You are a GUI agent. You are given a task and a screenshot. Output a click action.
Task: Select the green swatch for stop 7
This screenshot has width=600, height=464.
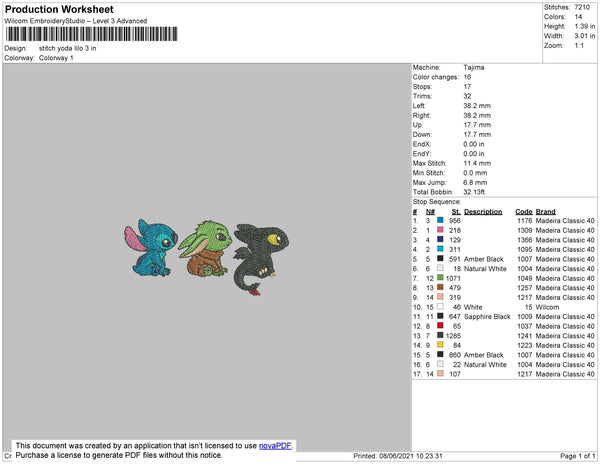coord(440,278)
